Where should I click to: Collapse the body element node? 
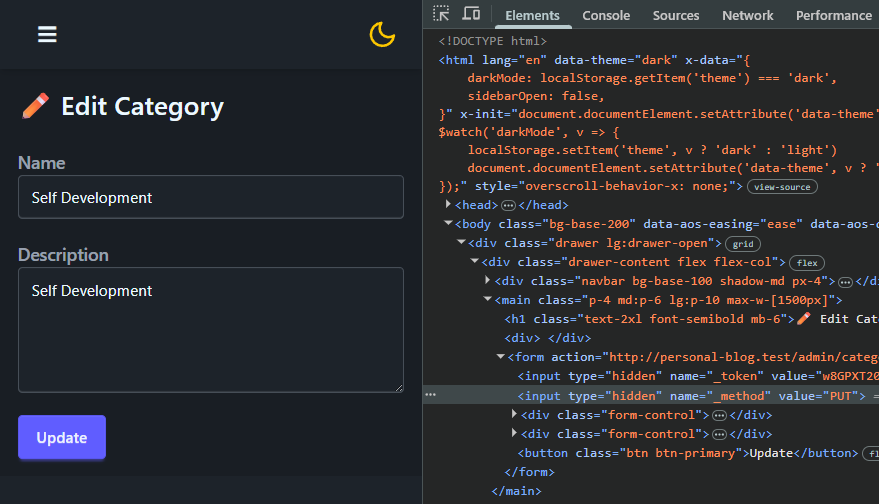click(448, 223)
